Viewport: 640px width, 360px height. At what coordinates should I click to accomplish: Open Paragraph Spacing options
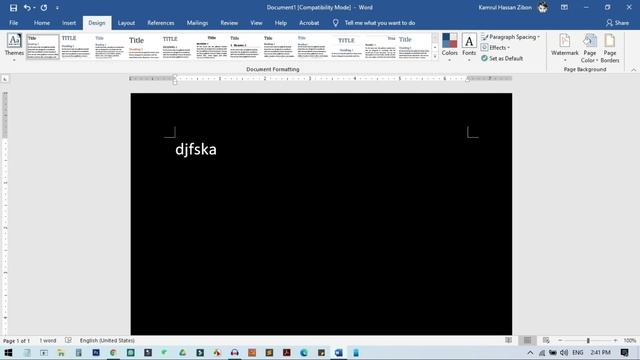[x=510, y=37]
